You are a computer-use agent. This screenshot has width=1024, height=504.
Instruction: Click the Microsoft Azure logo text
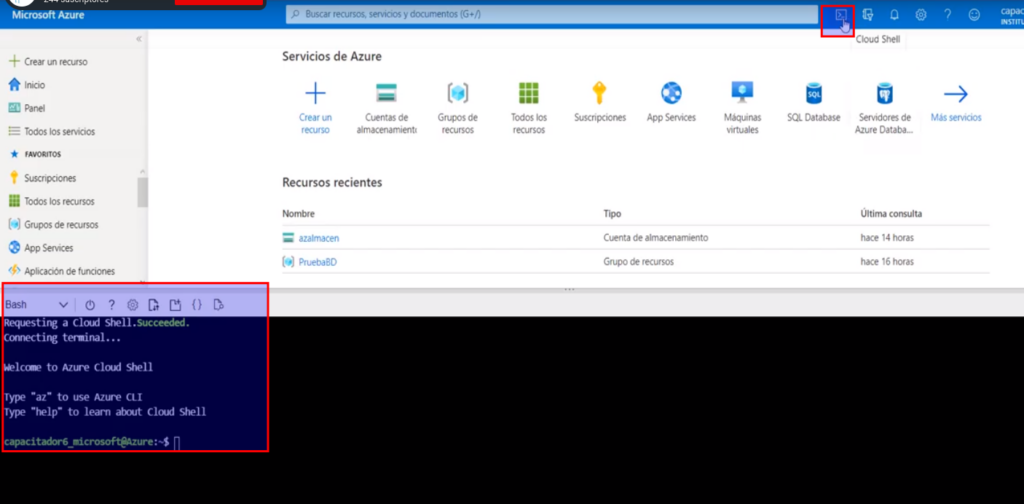click(x=48, y=15)
